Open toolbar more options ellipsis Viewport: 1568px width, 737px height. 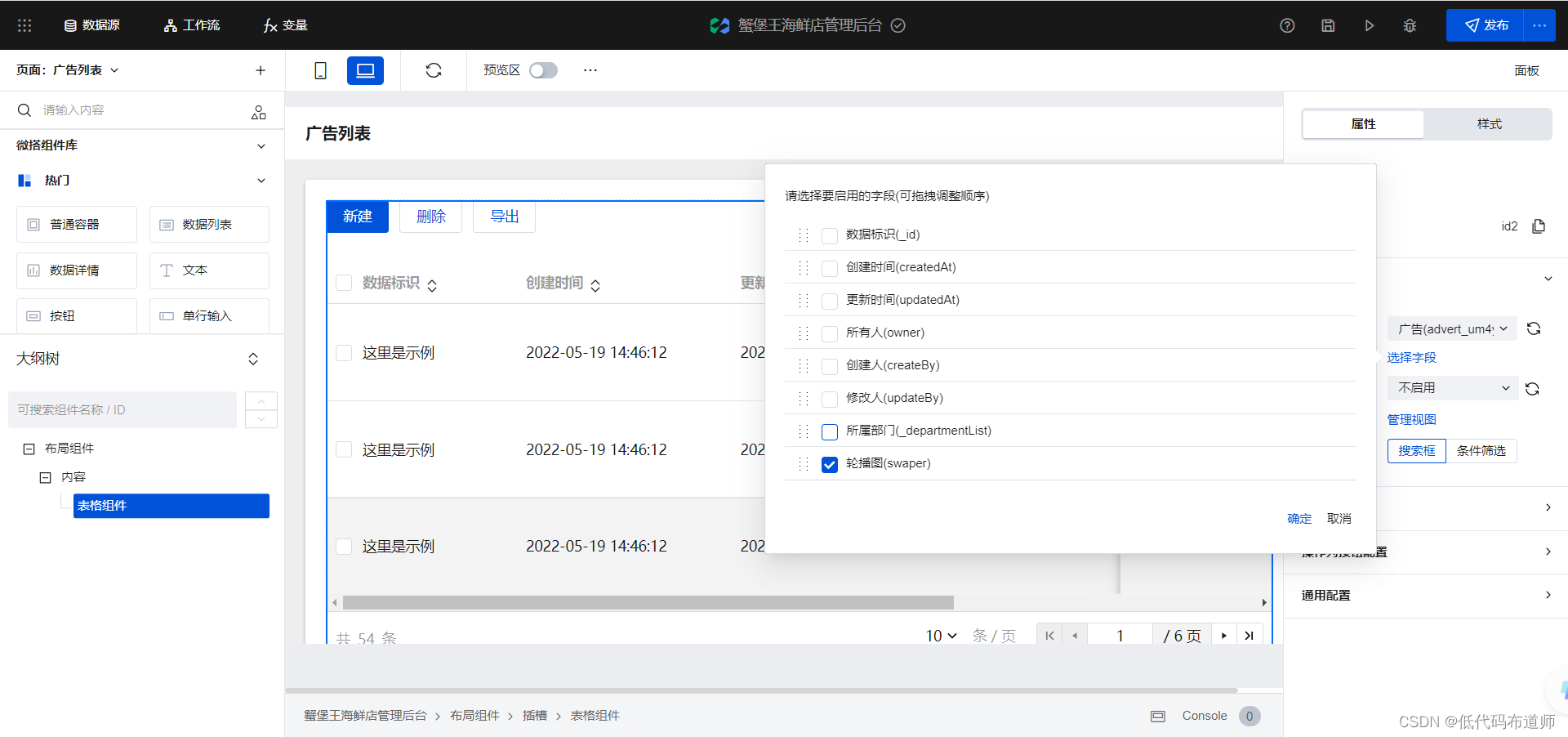click(x=590, y=70)
